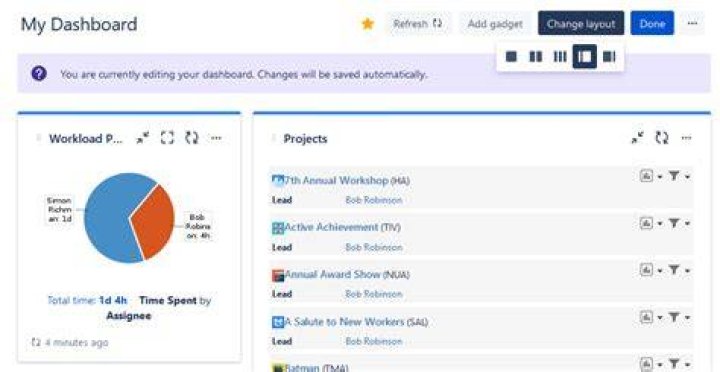Open Bob Robinson lead of Salute to New Workers
Screen dimensions: 720x372
click(x=374, y=341)
